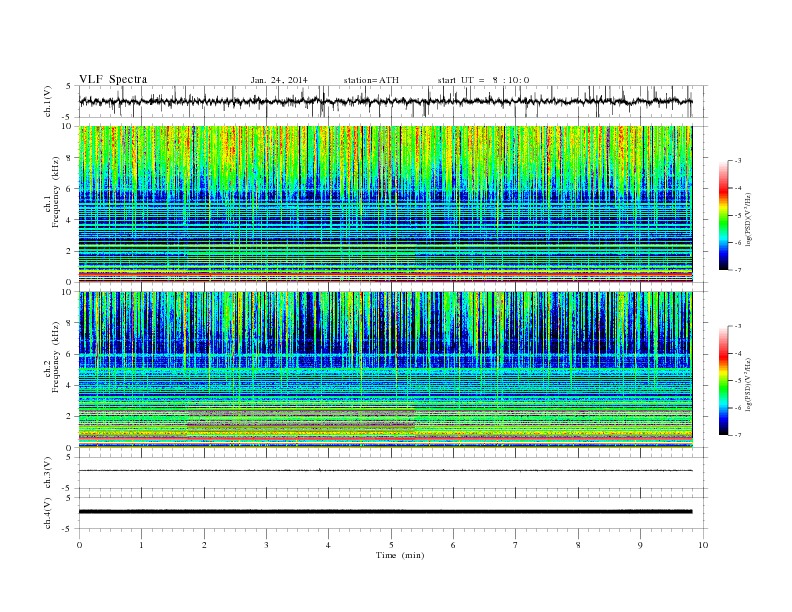The height and width of the screenshot is (612, 792).
Task: Click the 'station=ATH' header label
Action: click(x=371, y=80)
